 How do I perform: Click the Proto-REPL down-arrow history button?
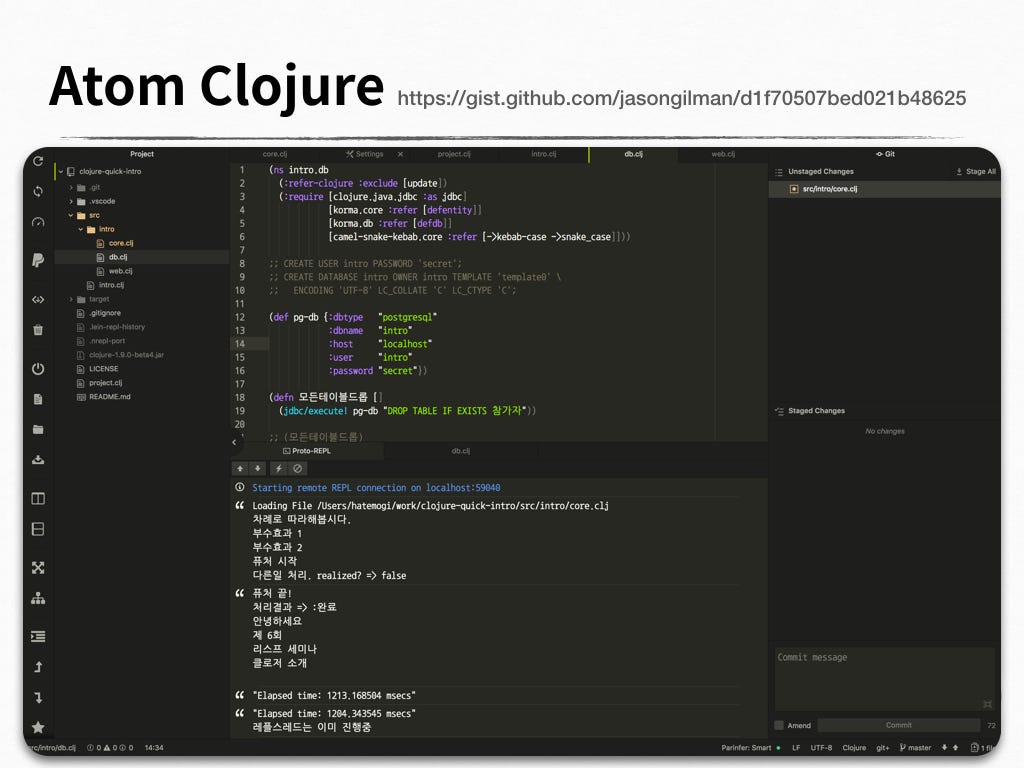258,468
